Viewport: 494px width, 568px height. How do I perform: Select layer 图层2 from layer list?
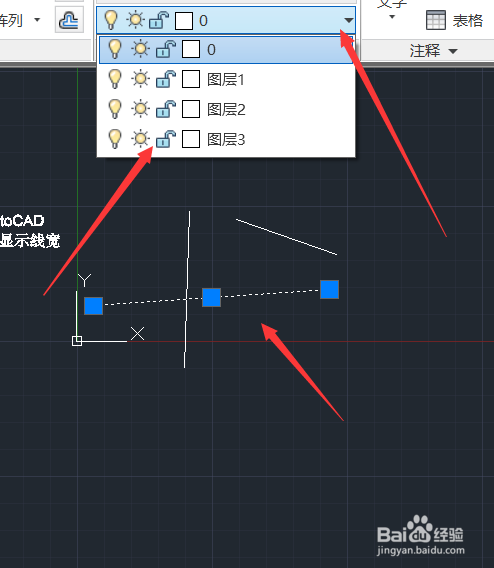click(x=226, y=109)
